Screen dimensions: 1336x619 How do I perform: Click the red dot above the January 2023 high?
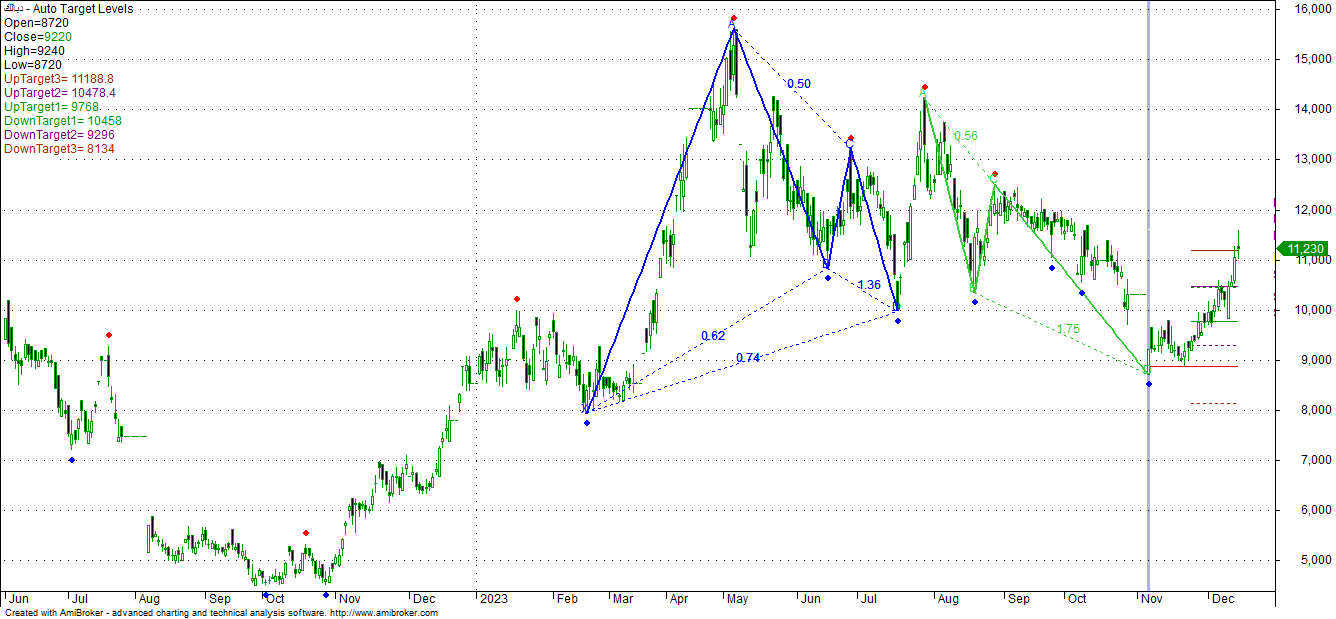coord(517,299)
